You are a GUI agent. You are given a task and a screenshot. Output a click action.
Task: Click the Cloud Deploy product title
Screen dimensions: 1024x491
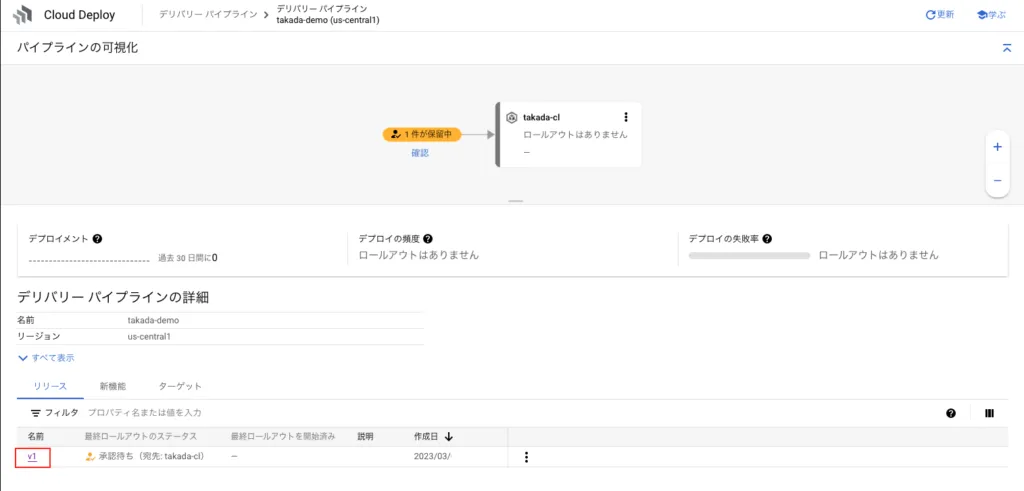click(80, 14)
